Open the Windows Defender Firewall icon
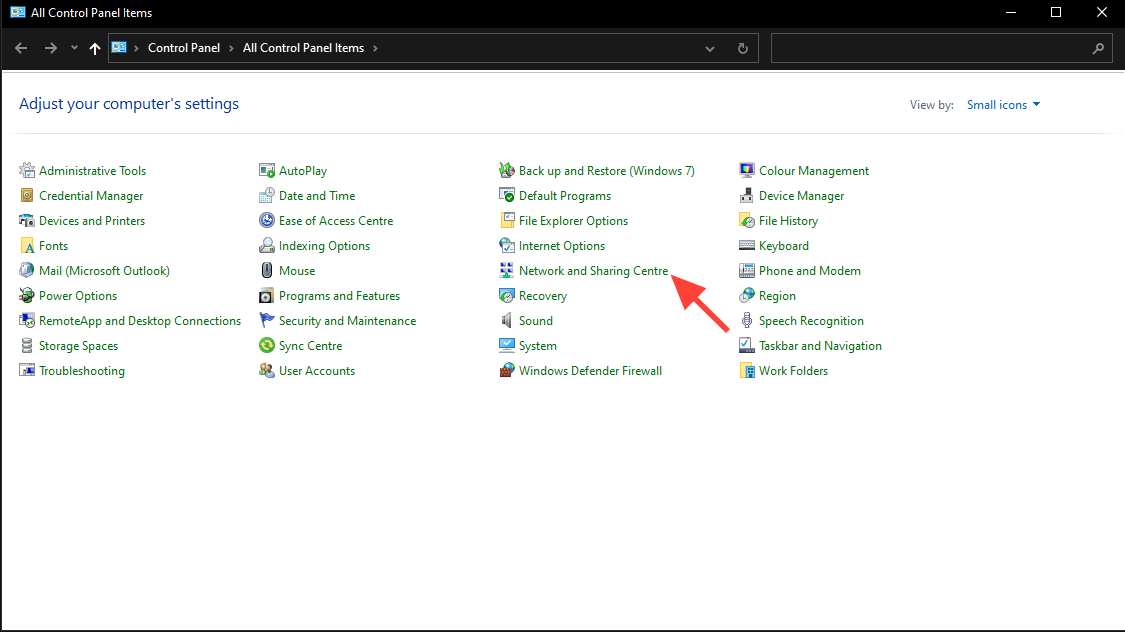Image resolution: width=1125 pixels, height=632 pixels. 507,371
